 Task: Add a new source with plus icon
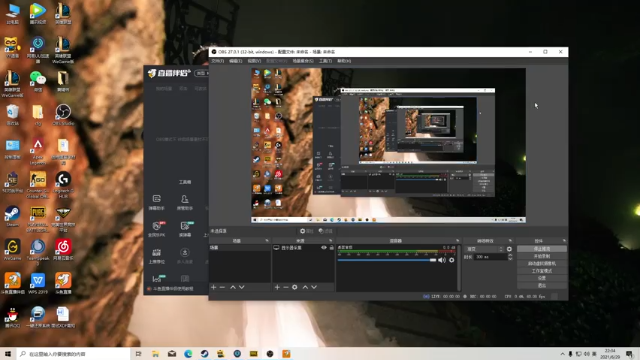click(277, 287)
